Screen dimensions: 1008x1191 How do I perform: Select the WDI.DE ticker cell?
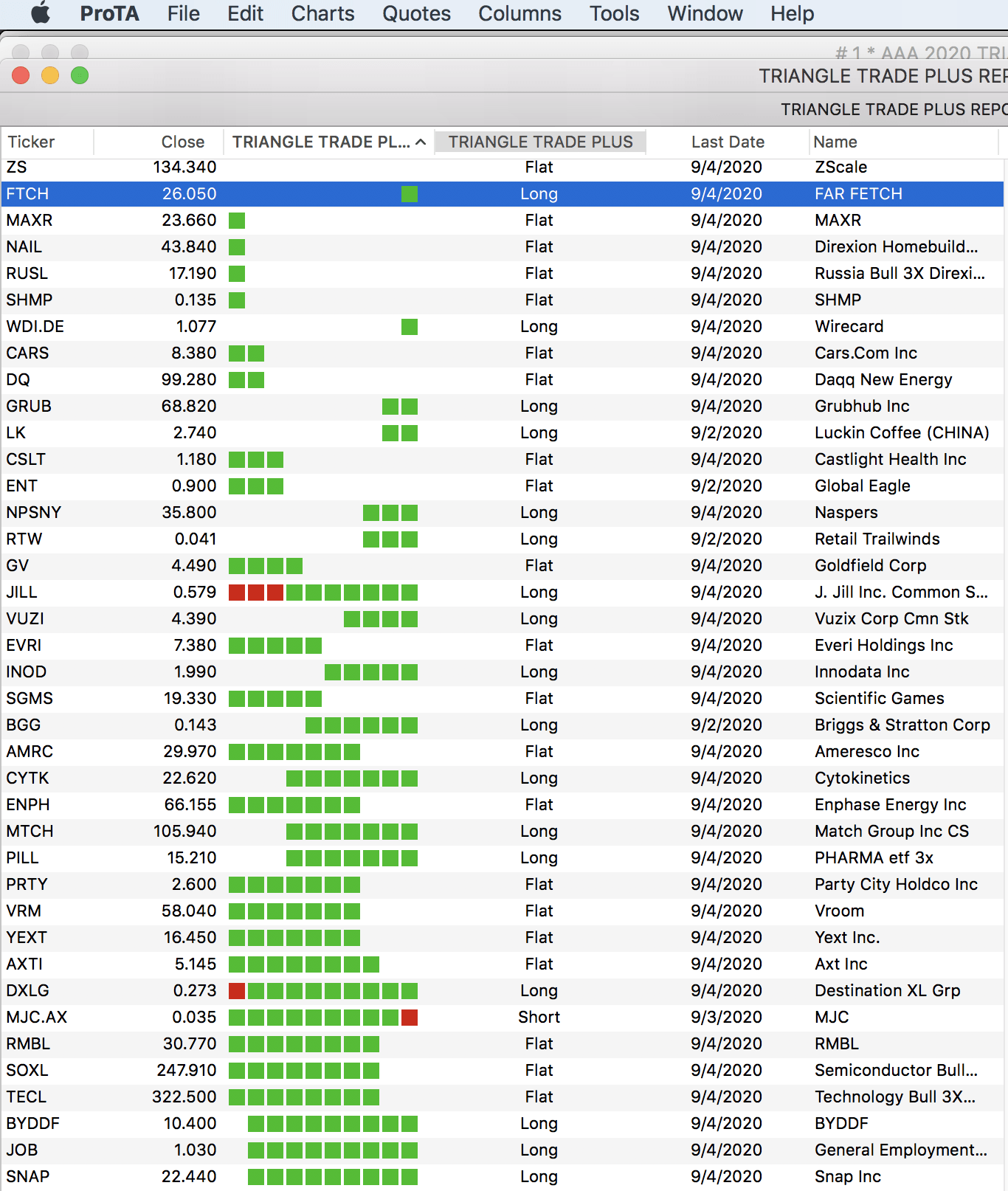[x=35, y=327]
